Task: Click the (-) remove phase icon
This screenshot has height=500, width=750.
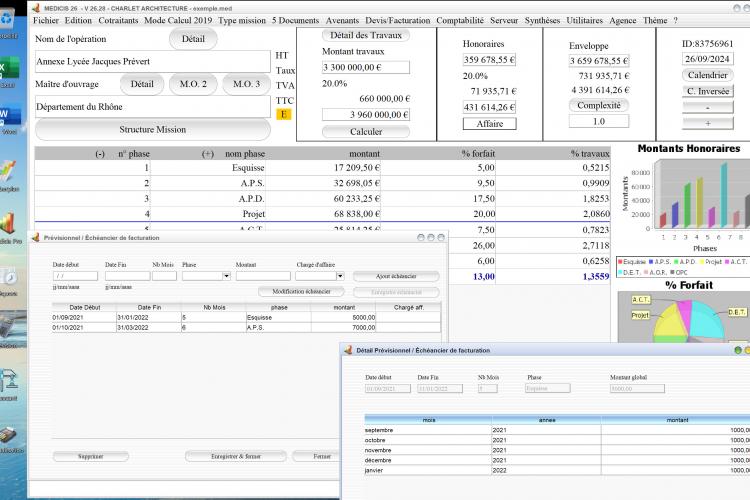Action: tap(99, 154)
